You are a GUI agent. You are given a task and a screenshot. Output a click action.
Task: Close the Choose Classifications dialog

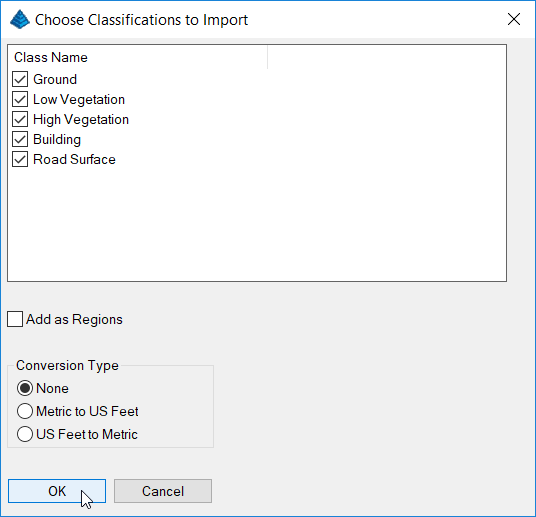(x=514, y=19)
